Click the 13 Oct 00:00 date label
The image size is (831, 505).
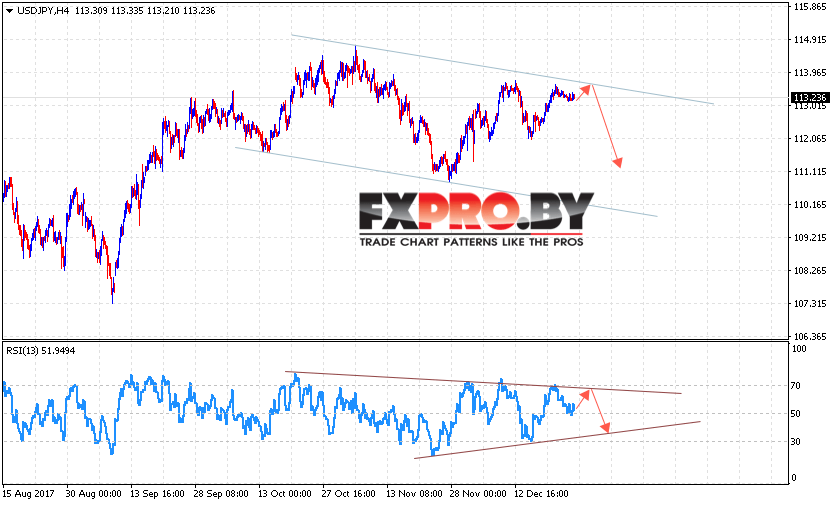285,493
